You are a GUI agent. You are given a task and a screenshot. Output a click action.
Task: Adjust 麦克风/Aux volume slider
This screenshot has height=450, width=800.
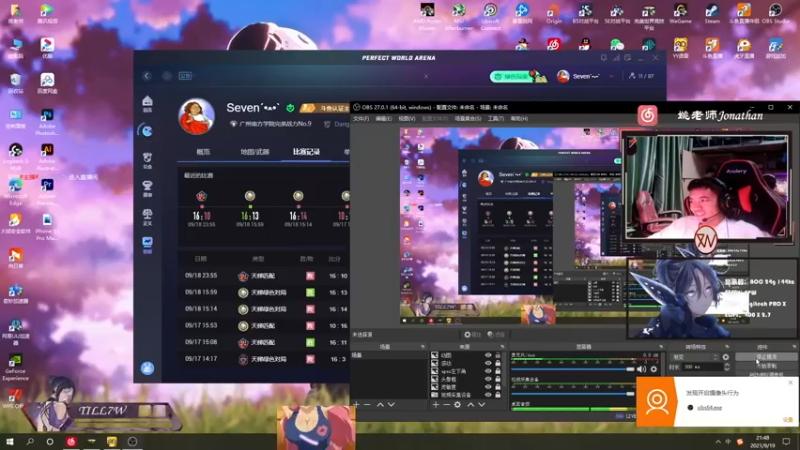pos(572,369)
